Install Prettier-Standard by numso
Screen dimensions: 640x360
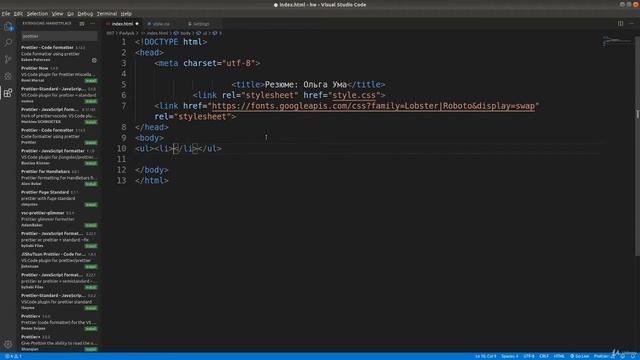[x=91, y=101]
